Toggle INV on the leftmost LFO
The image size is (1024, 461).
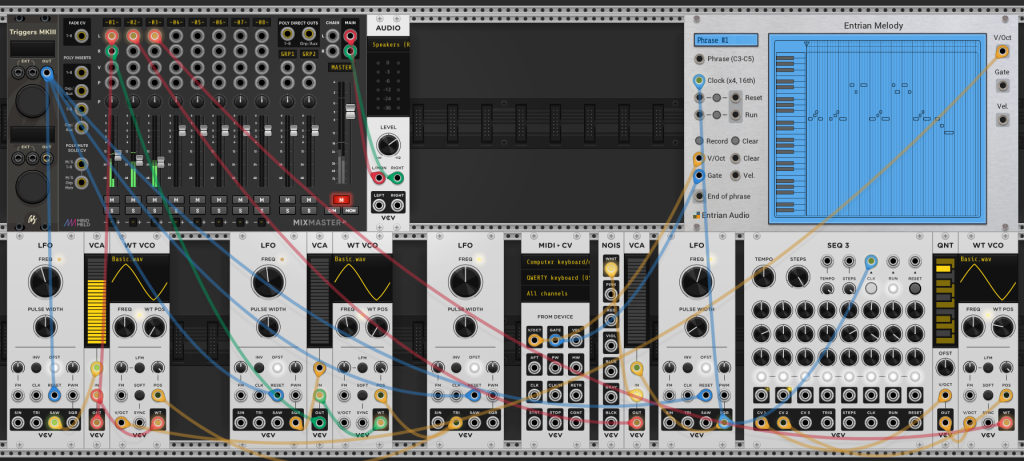[x=37, y=368]
